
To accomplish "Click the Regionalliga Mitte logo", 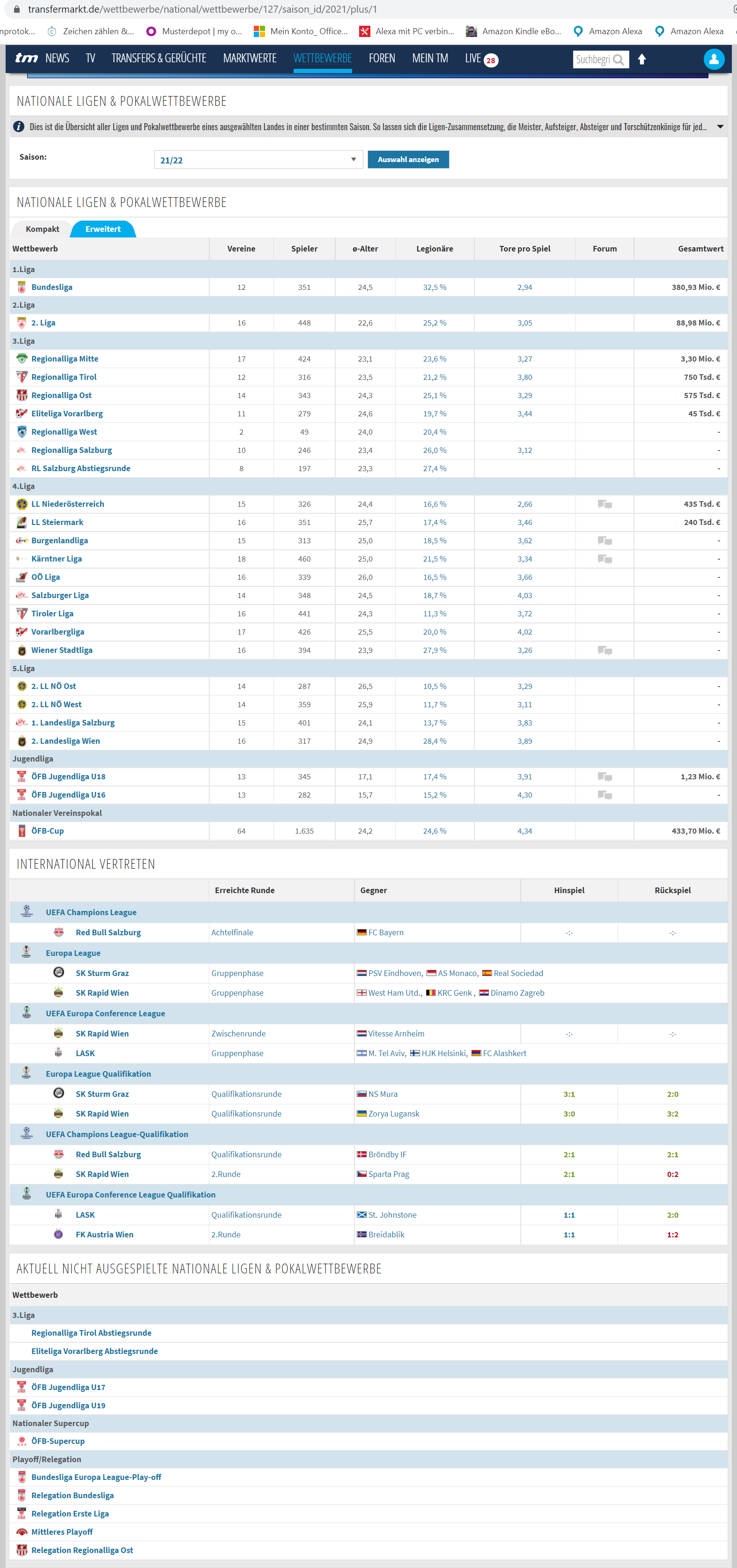I will coord(21,359).
